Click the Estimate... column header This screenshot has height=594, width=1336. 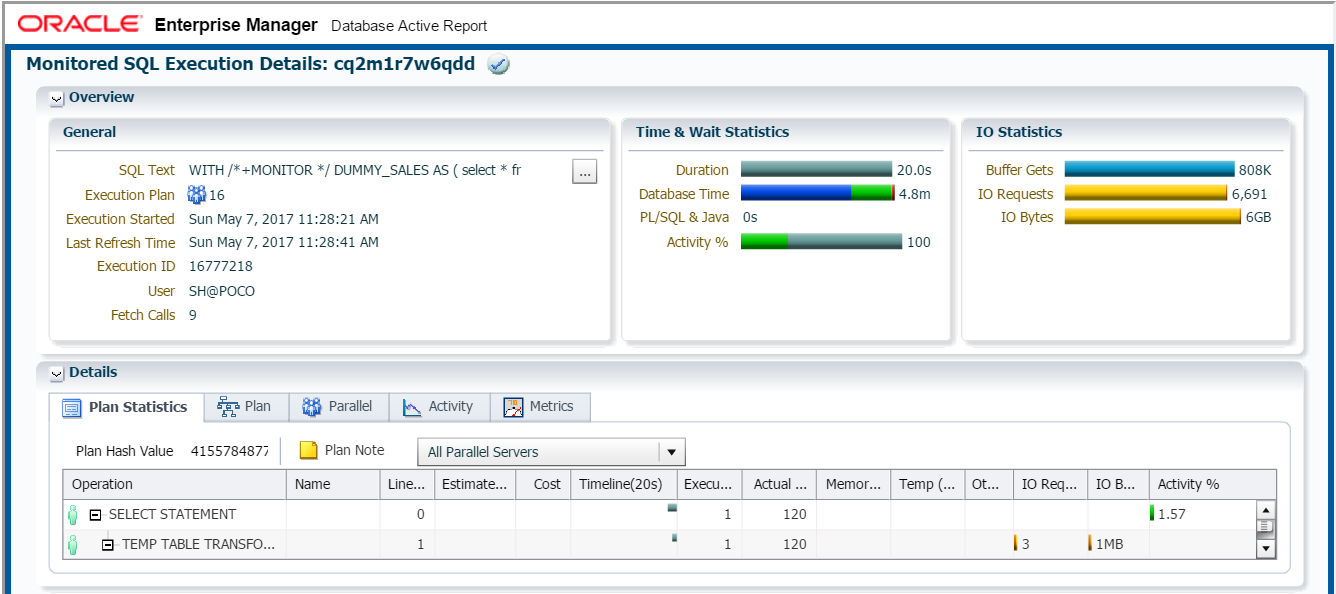point(475,484)
